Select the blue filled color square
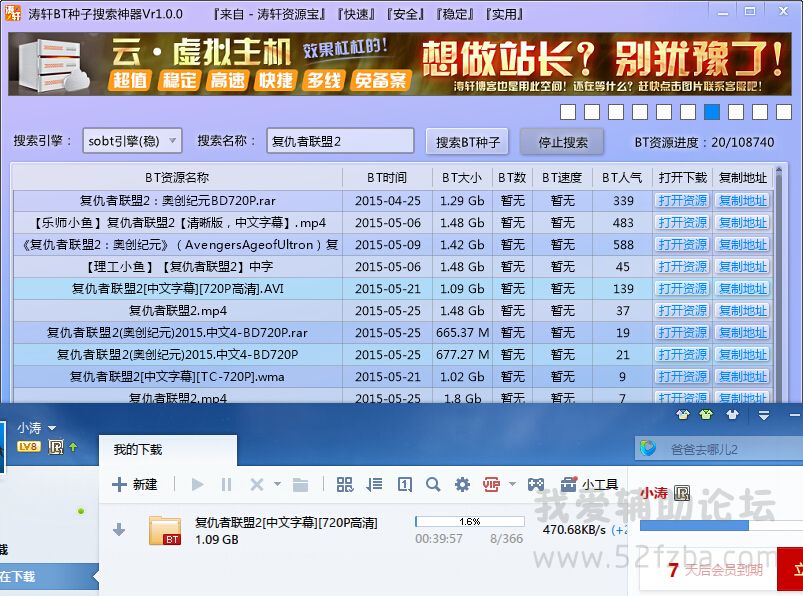Screen dimensions: 803x596 712,112
